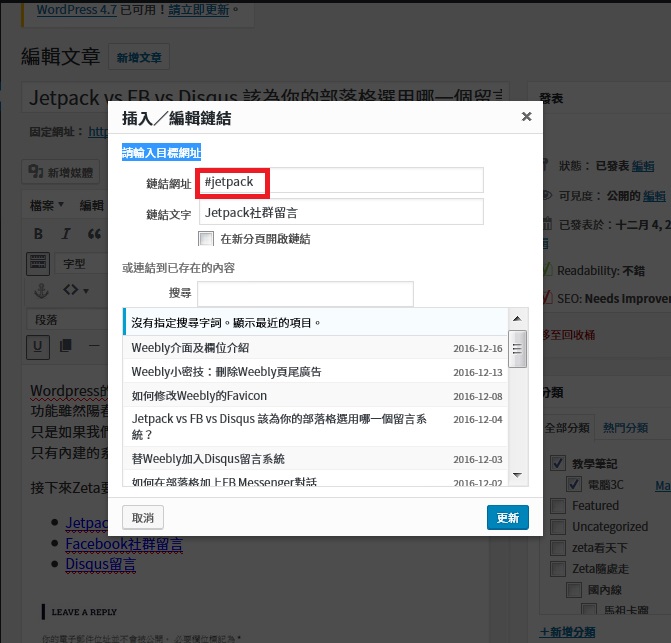Click the link URL field containing #jetpack
Image resolution: width=671 pixels, height=643 pixels.
pyautogui.click(x=341, y=181)
